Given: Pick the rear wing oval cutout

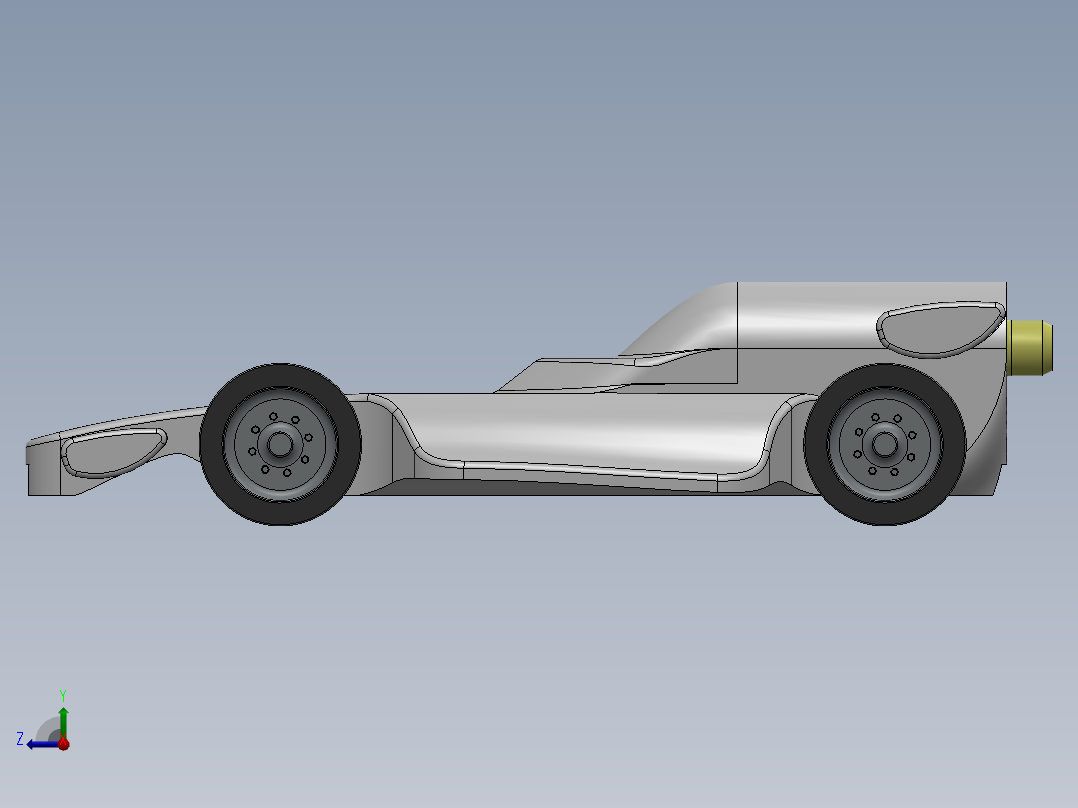Looking at the screenshot, I should (x=940, y=329).
